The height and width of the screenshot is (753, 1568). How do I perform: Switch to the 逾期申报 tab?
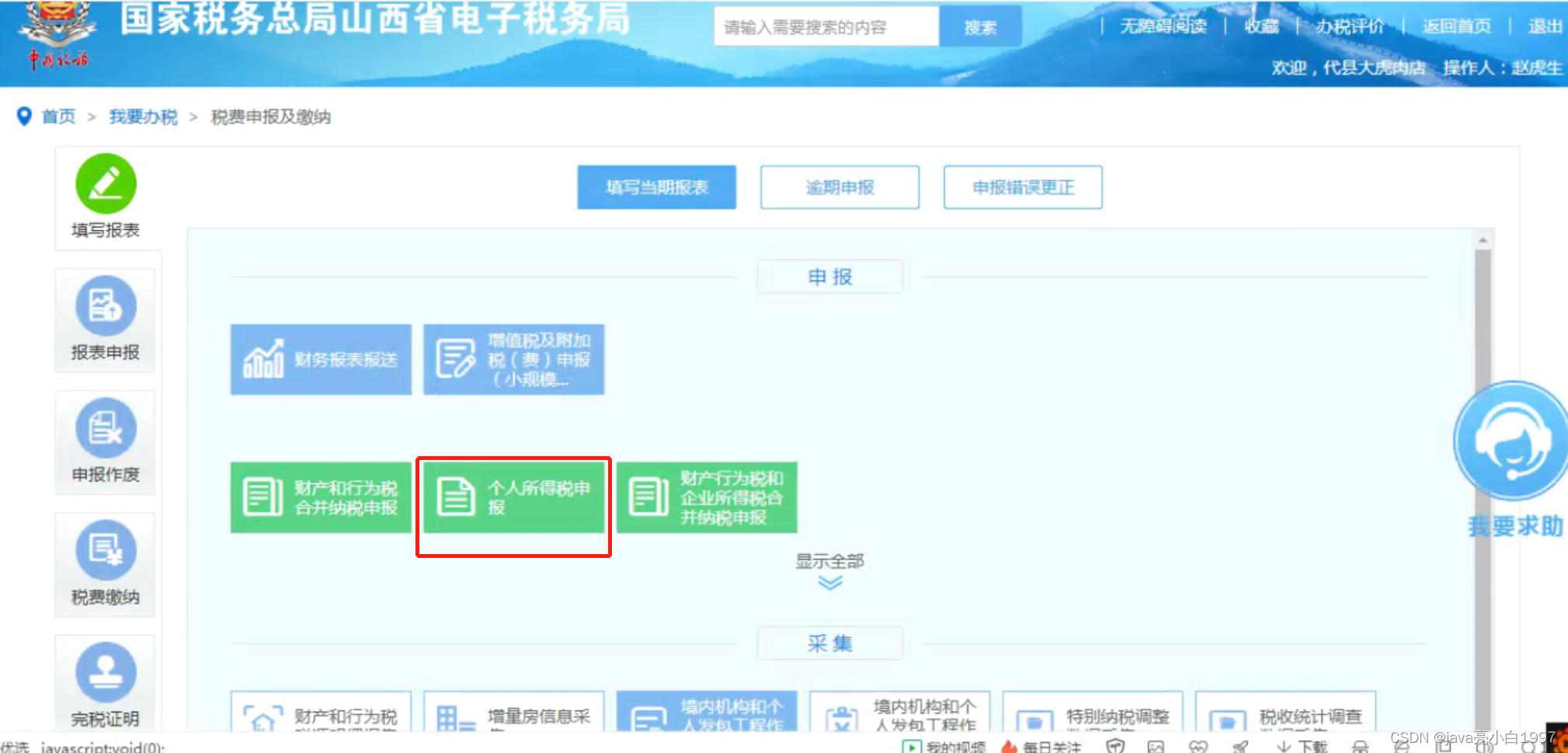pyautogui.click(x=838, y=187)
